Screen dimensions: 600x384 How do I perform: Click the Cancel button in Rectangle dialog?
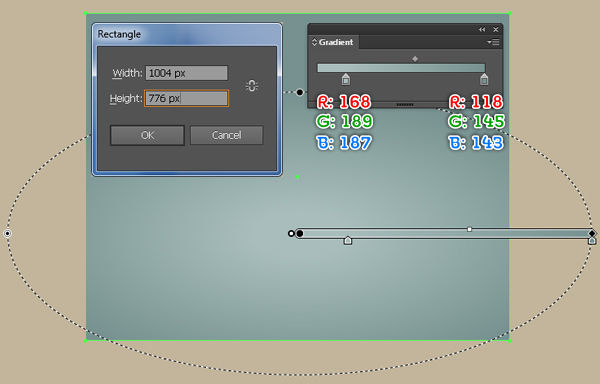coord(227,135)
